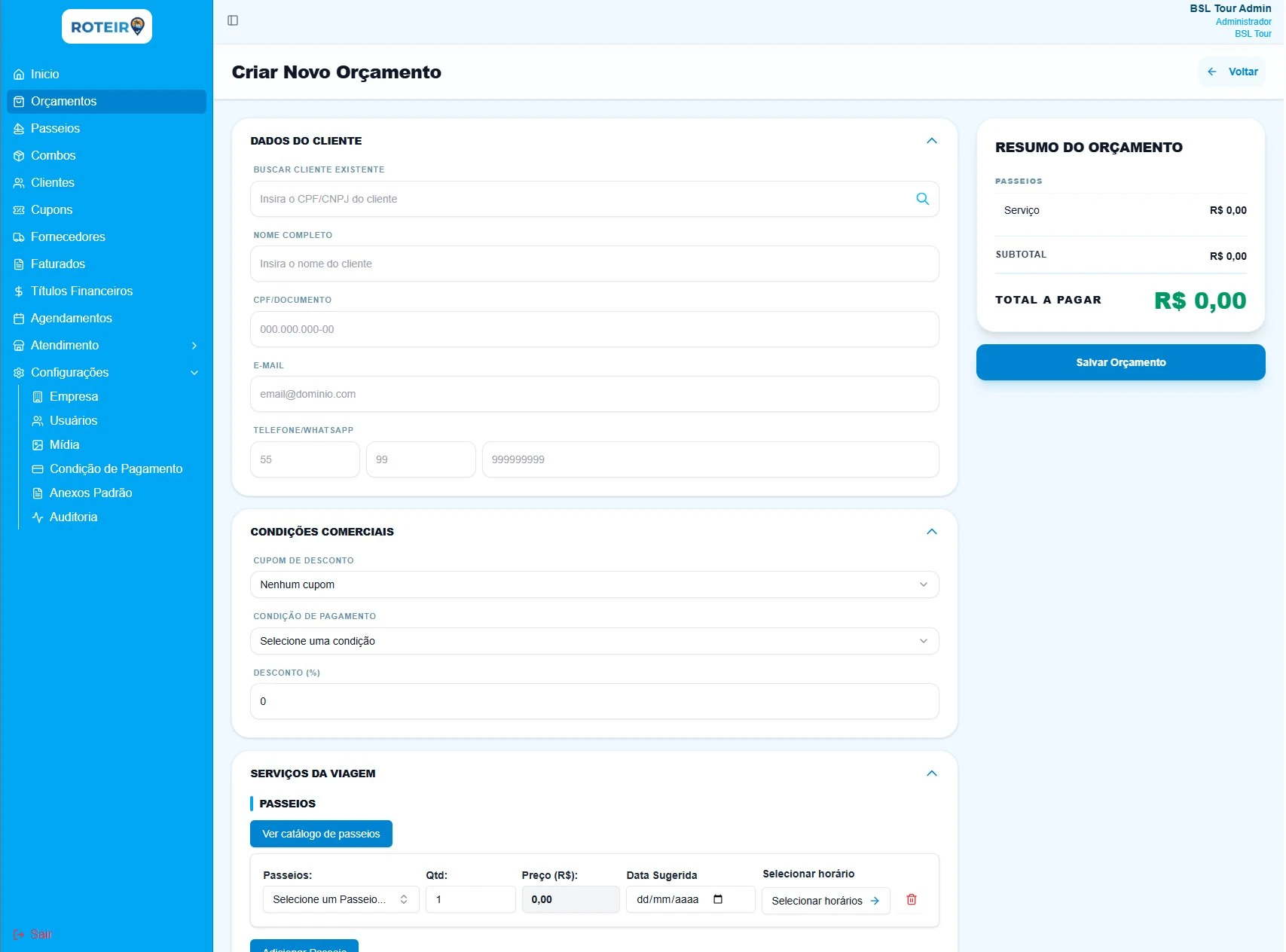
Task: Click the Nome Completo input field
Action: point(594,264)
